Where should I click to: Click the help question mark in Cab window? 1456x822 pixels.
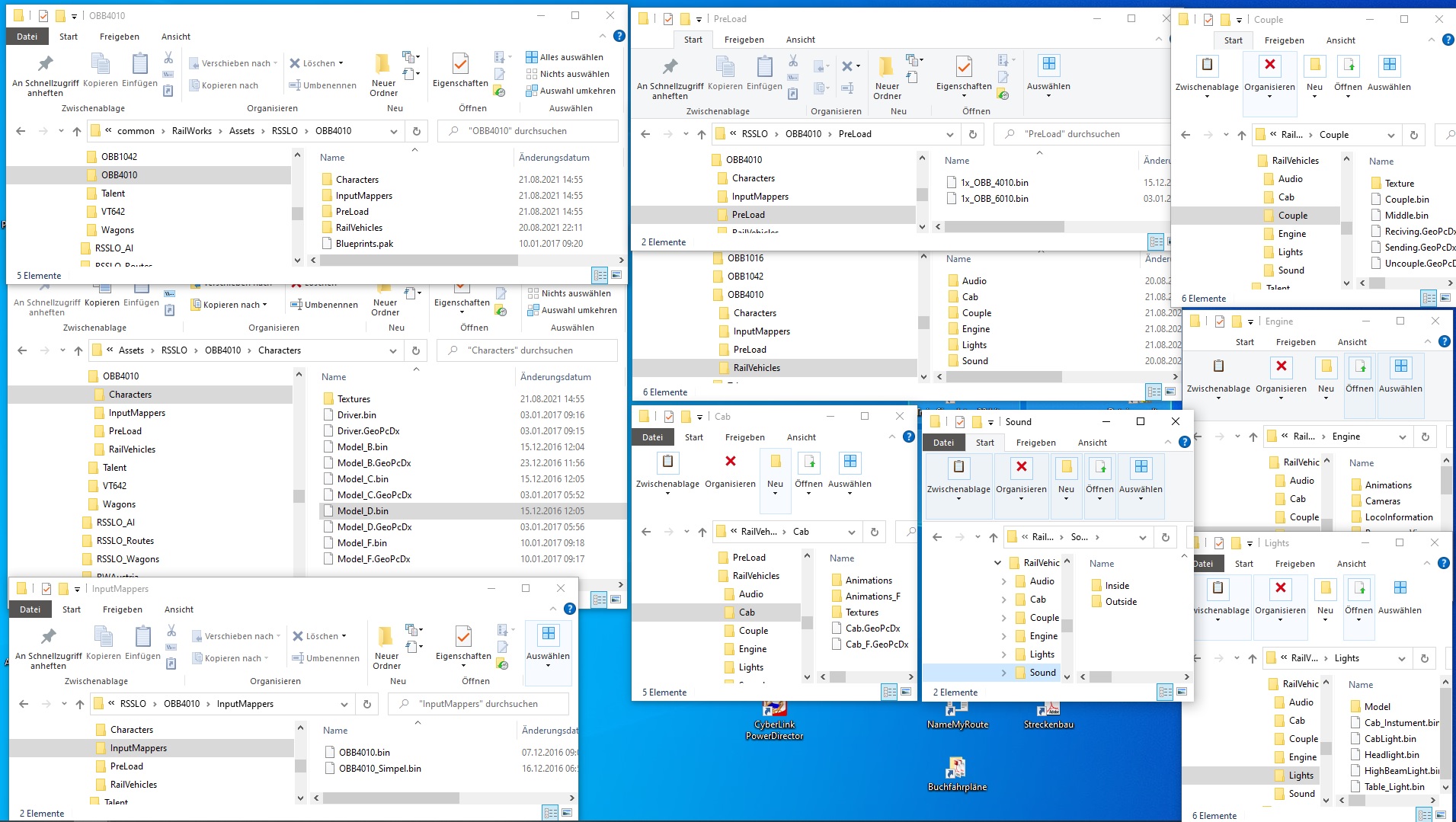point(908,437)
